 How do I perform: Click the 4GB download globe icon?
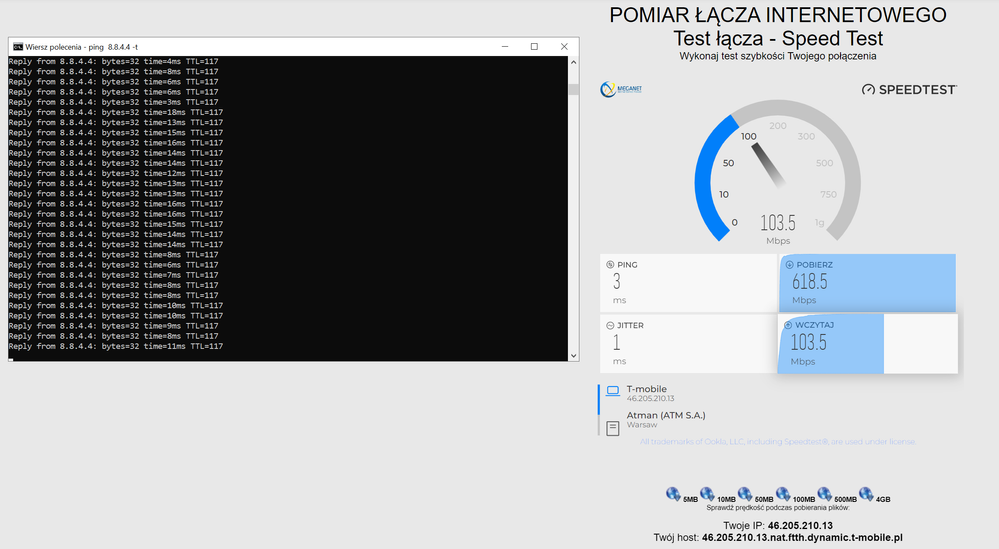(866, 494)
